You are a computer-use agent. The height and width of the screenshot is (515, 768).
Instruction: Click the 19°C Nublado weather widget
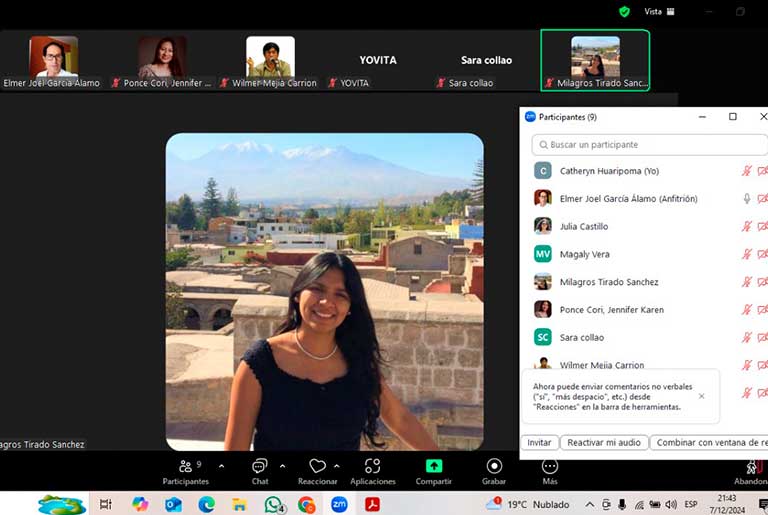[528, 504]
